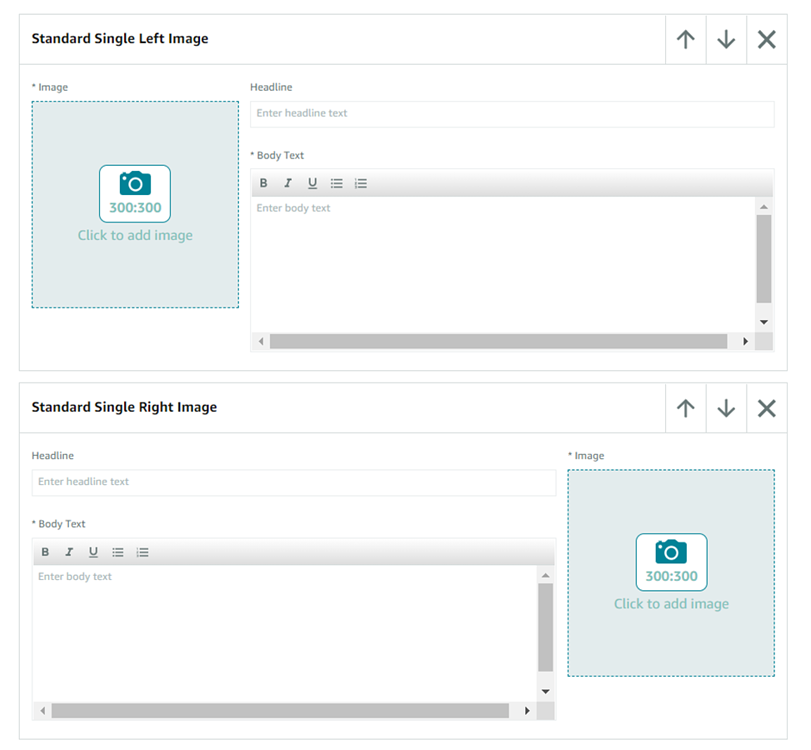Insert bulleted list in Left Image body text
811x750 pixels.
point(337,184)
